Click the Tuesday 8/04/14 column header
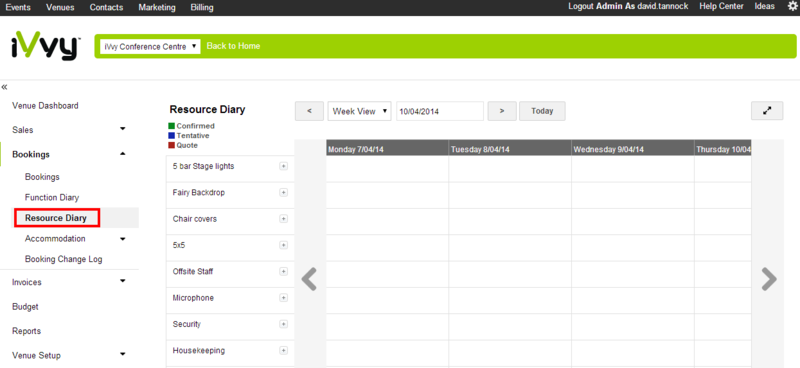800x368 pixels. click(x=510, y=148)
